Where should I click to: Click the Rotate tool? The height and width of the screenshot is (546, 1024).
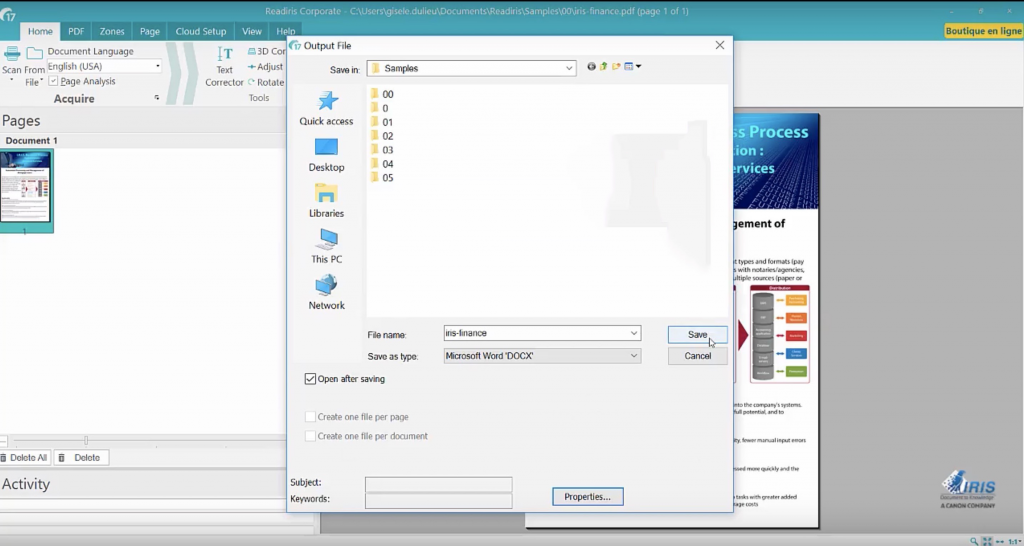(266, 82)
